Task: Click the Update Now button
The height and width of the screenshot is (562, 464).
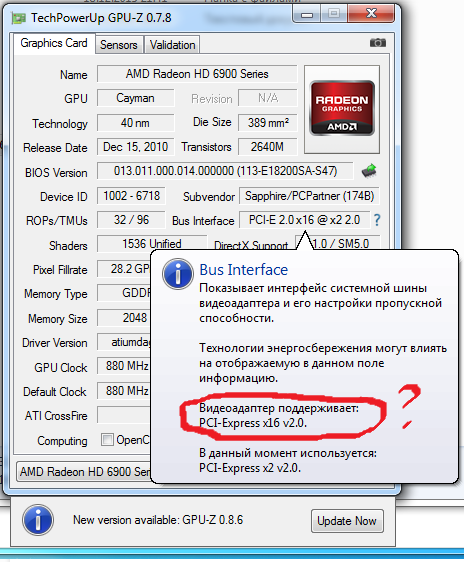Action: (347, 520)
